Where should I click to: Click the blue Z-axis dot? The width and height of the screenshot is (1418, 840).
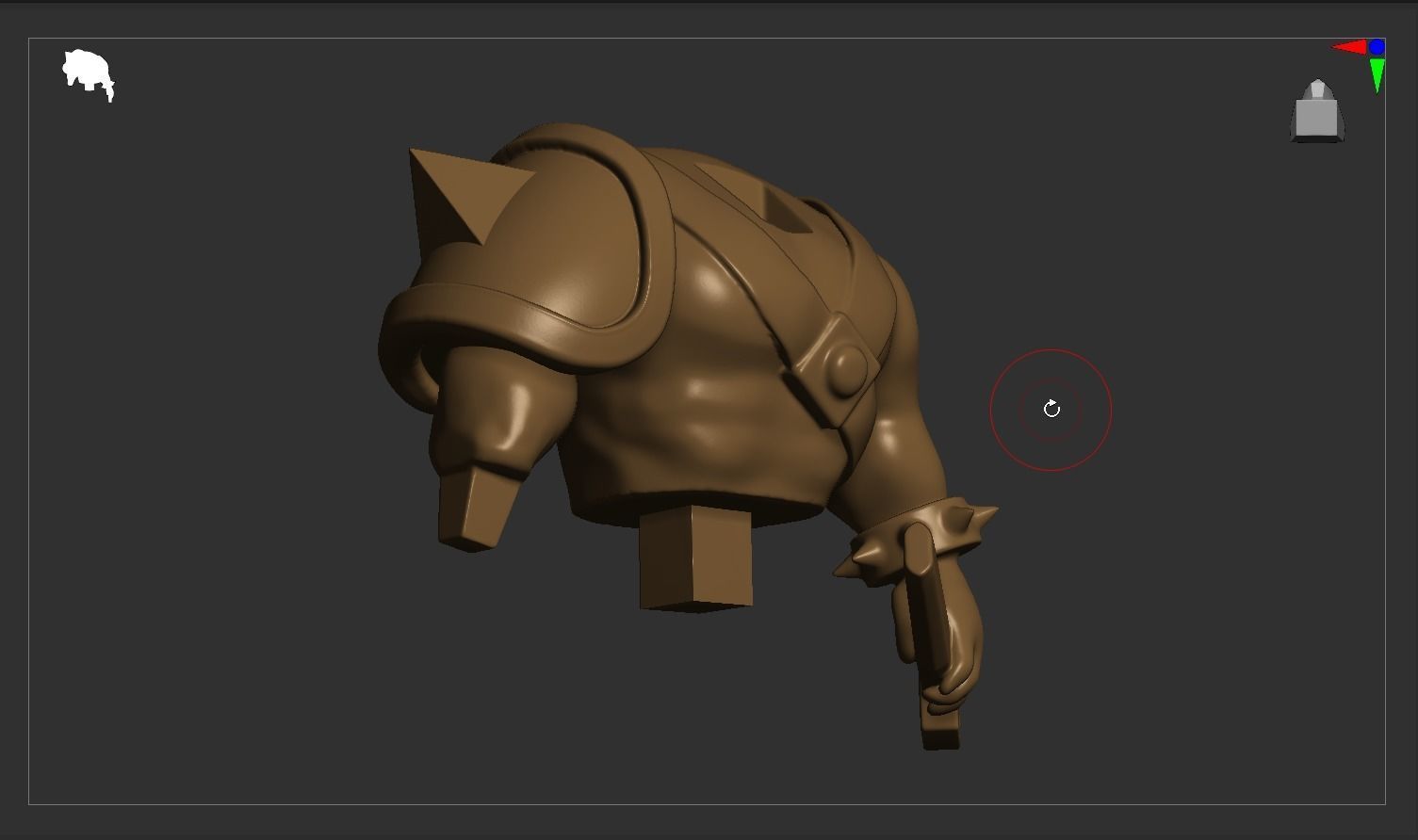point(1377,46)
